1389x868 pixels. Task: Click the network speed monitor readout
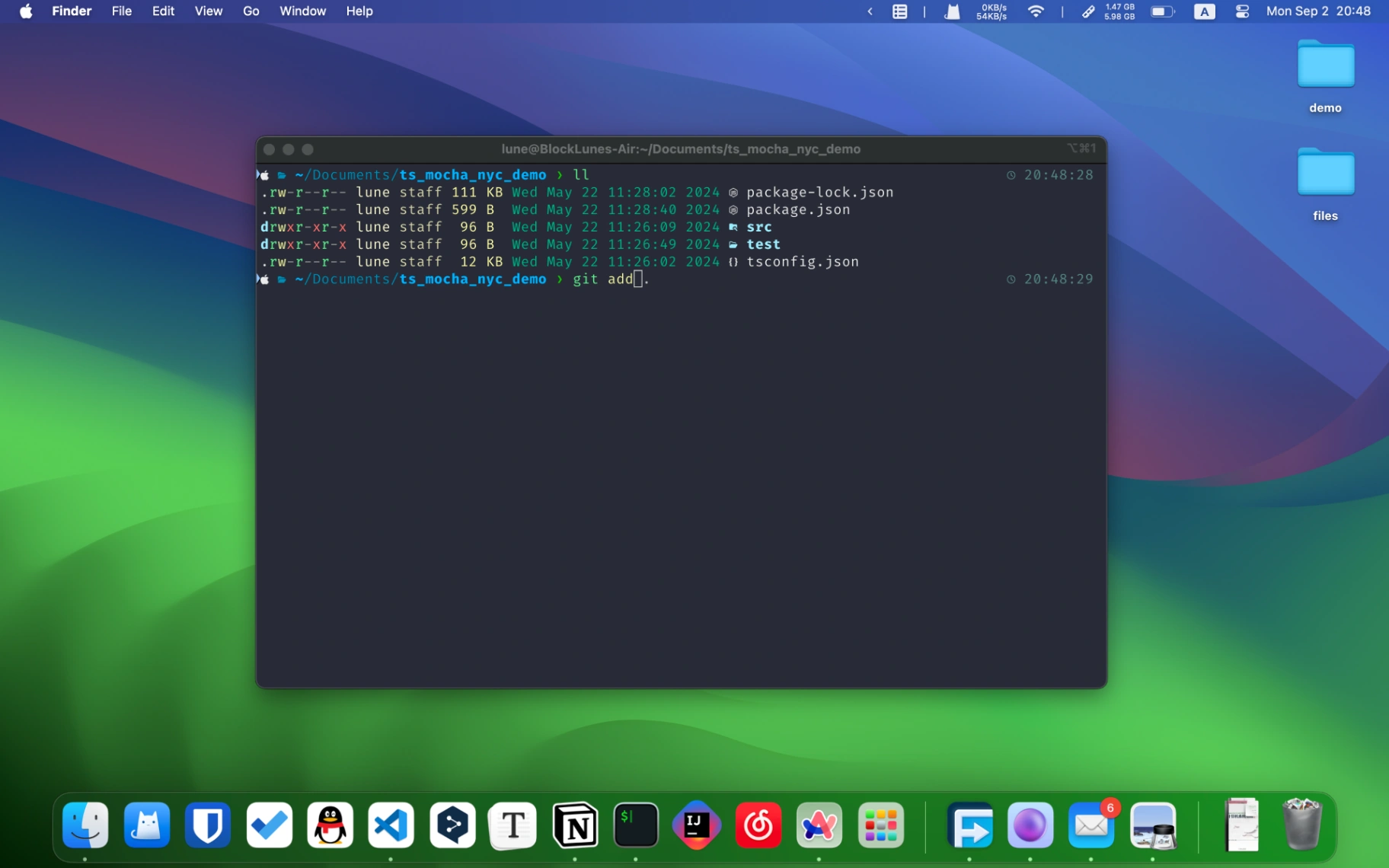(991, 11)
